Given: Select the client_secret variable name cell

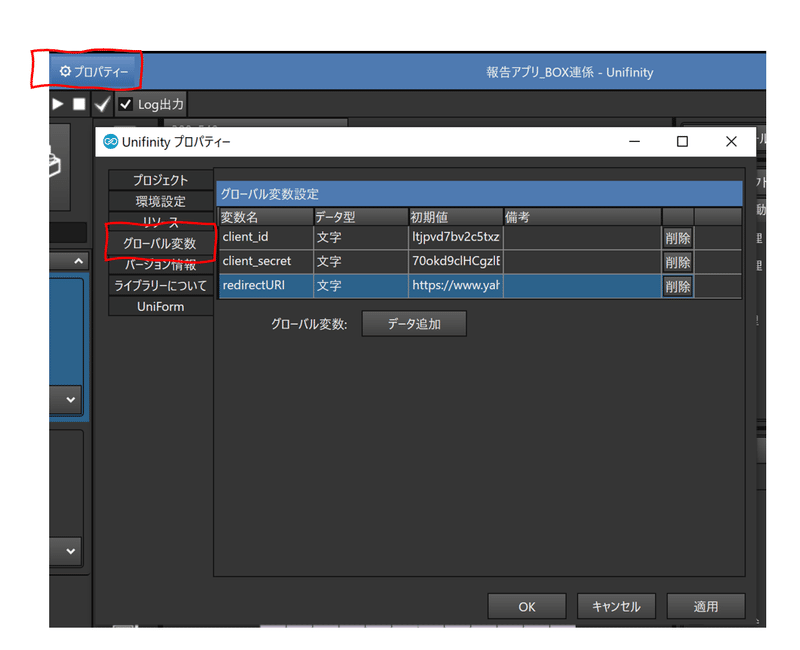Looking at the screenshot, I should point(265,262).
